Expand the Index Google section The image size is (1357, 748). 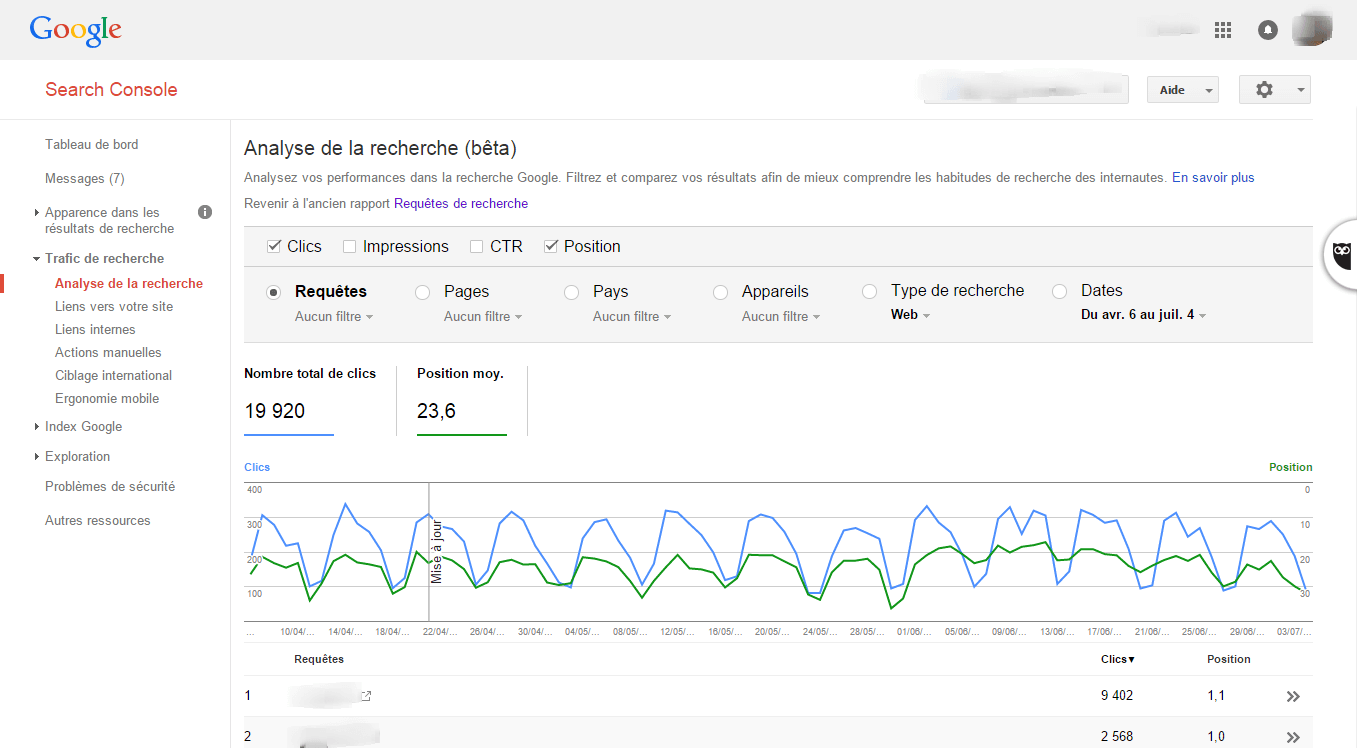point(83,426)
